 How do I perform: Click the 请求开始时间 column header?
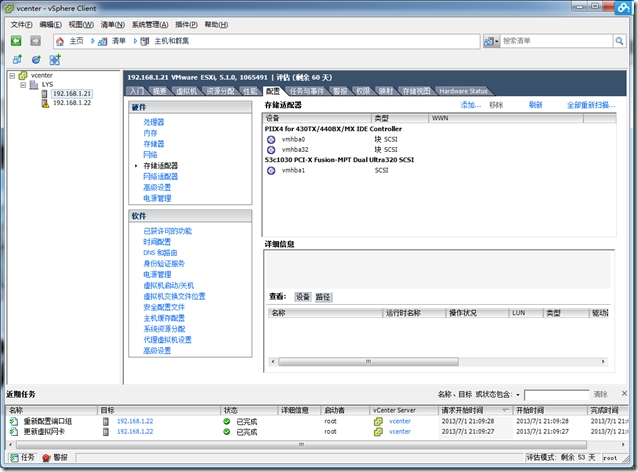tap(475, 410)
